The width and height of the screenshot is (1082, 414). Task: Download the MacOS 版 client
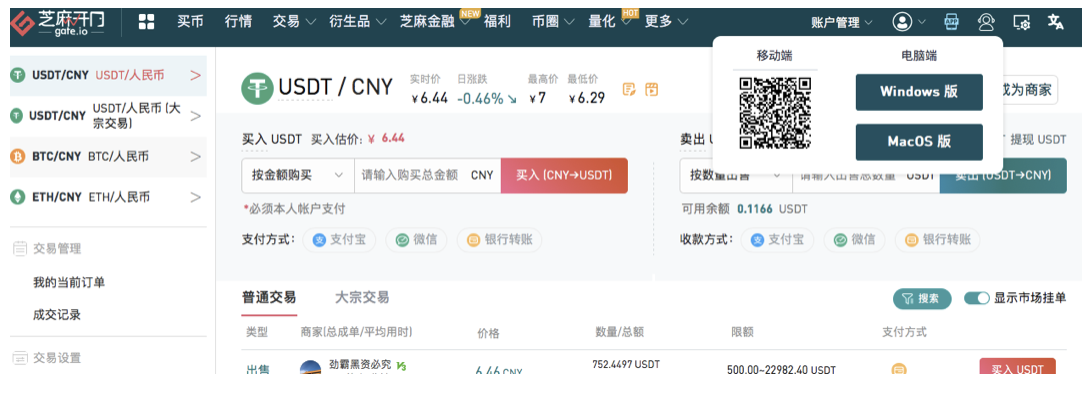click(919, 142)
